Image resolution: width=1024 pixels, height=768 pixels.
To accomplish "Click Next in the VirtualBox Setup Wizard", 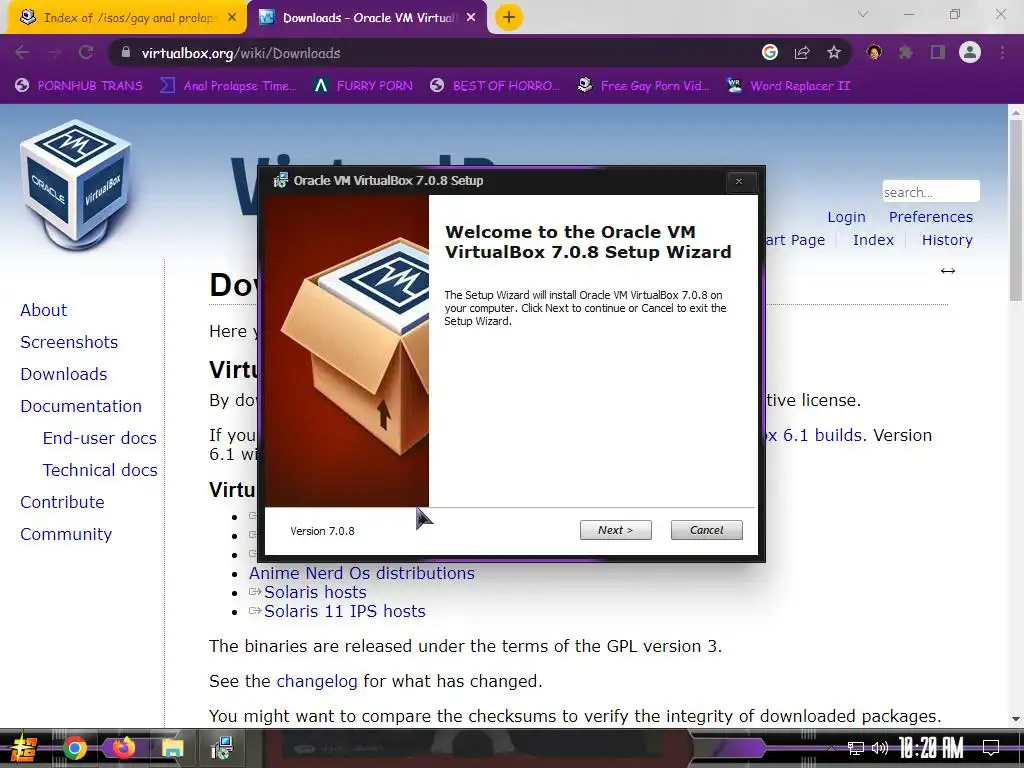I will [x=615, y=530].
